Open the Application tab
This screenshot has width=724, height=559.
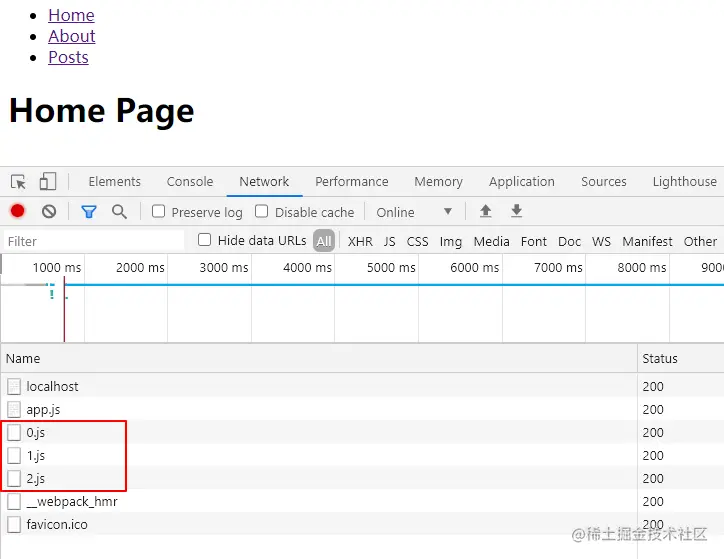pos(522,181)
